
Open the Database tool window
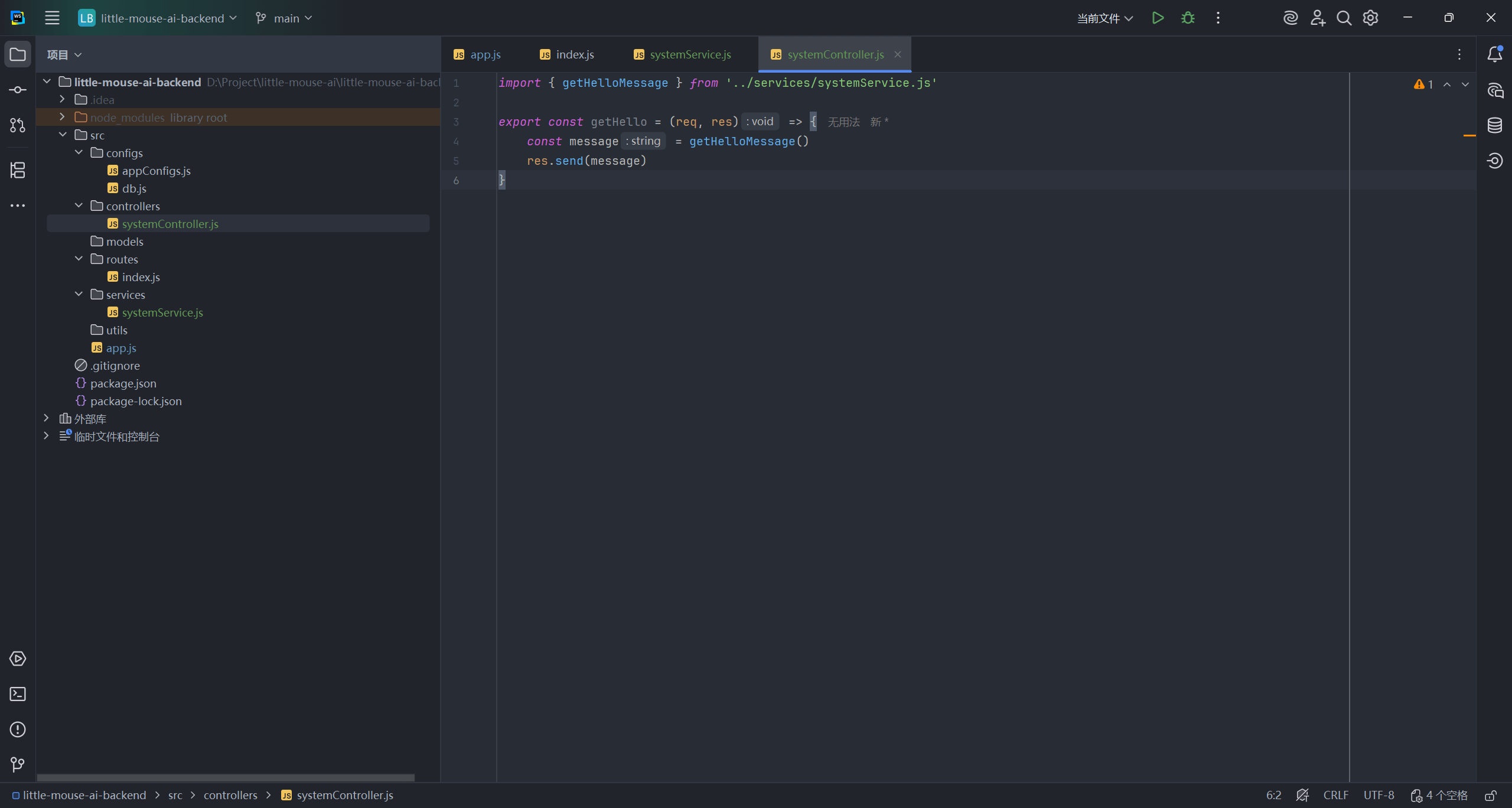click(x=1495, y=125)
